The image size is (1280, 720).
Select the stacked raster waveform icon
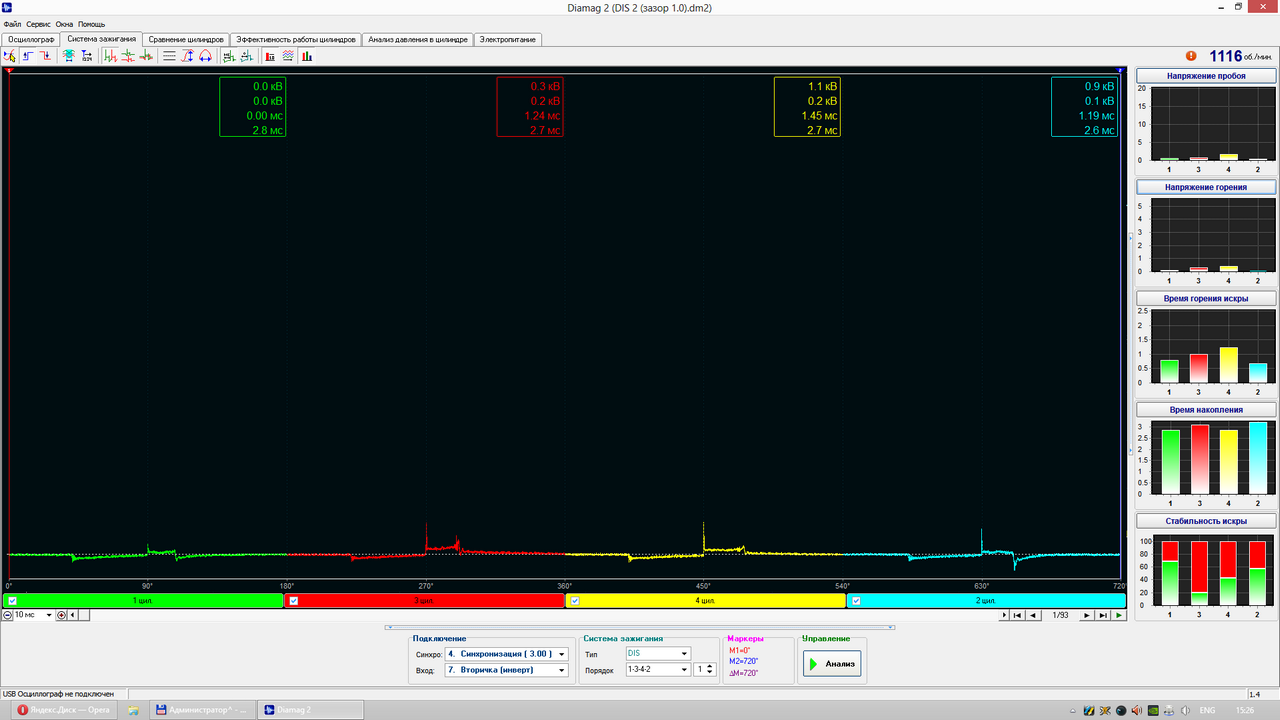tap(128, 56)
